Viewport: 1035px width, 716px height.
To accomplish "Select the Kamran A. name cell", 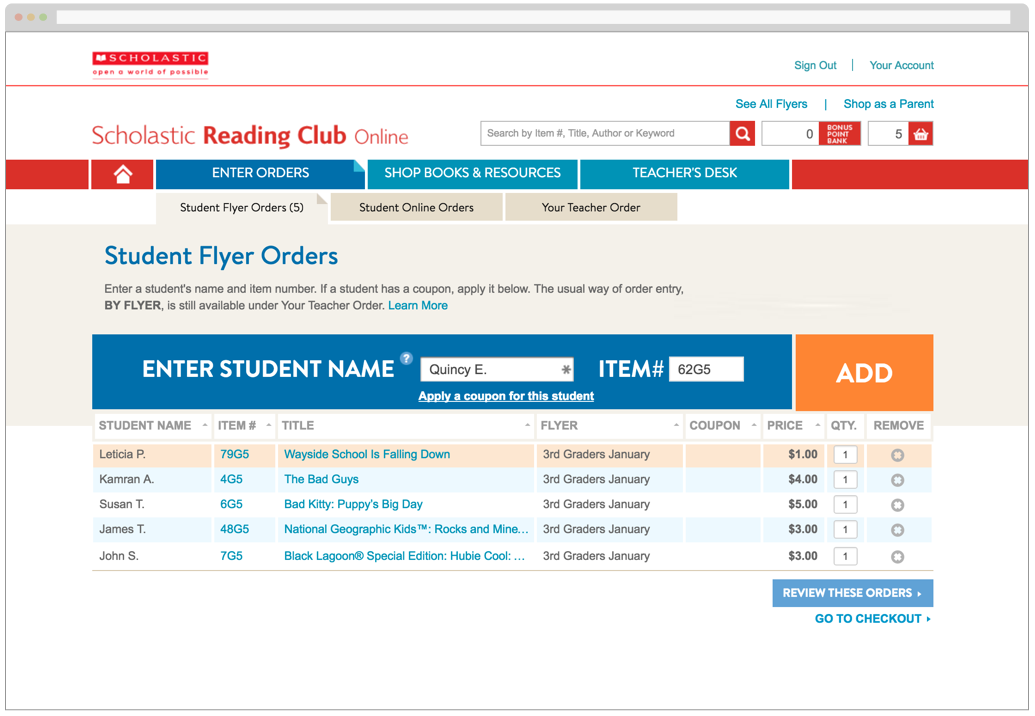I will (x=152, y=480).
